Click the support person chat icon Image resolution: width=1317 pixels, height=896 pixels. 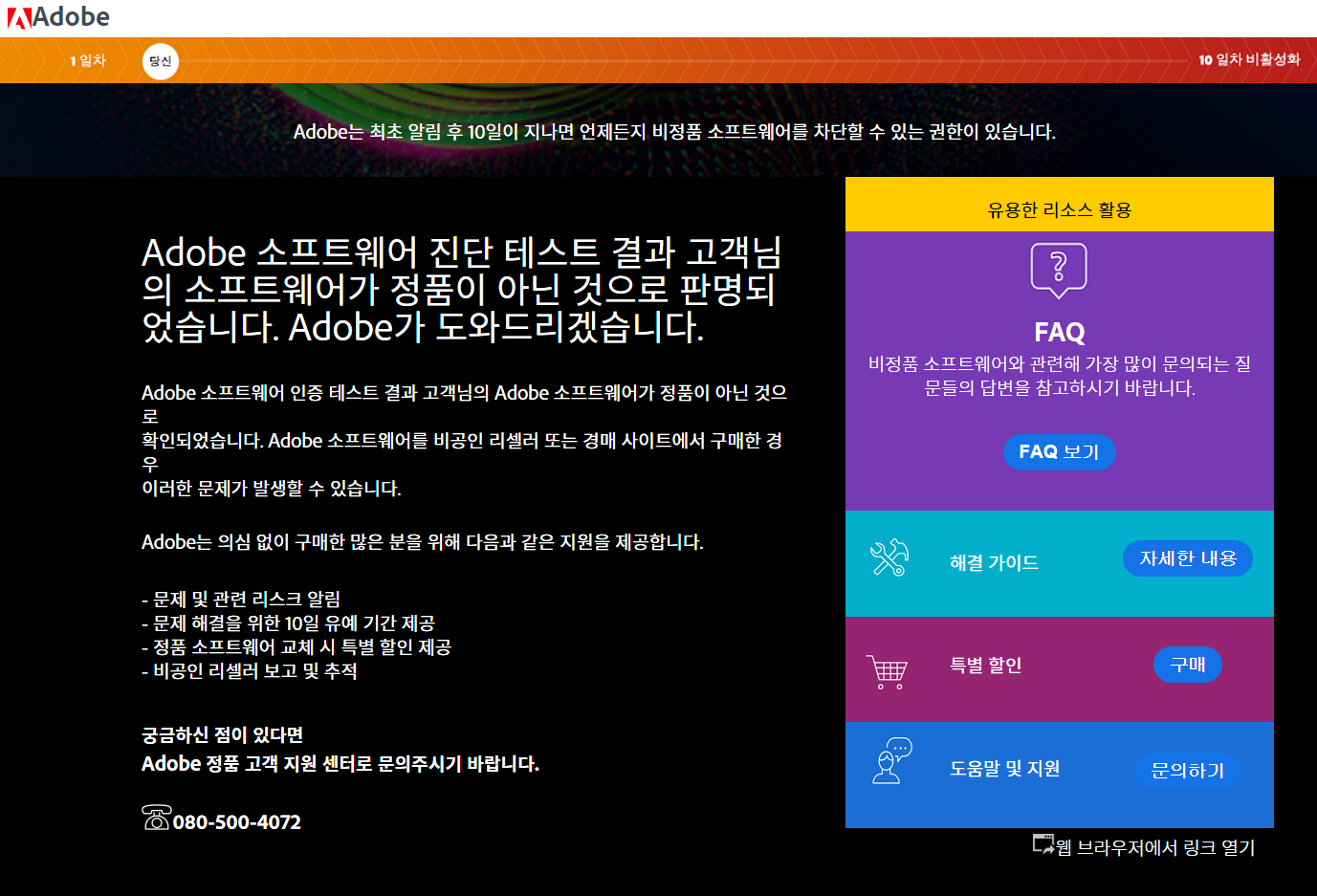[x=892, y=761]
